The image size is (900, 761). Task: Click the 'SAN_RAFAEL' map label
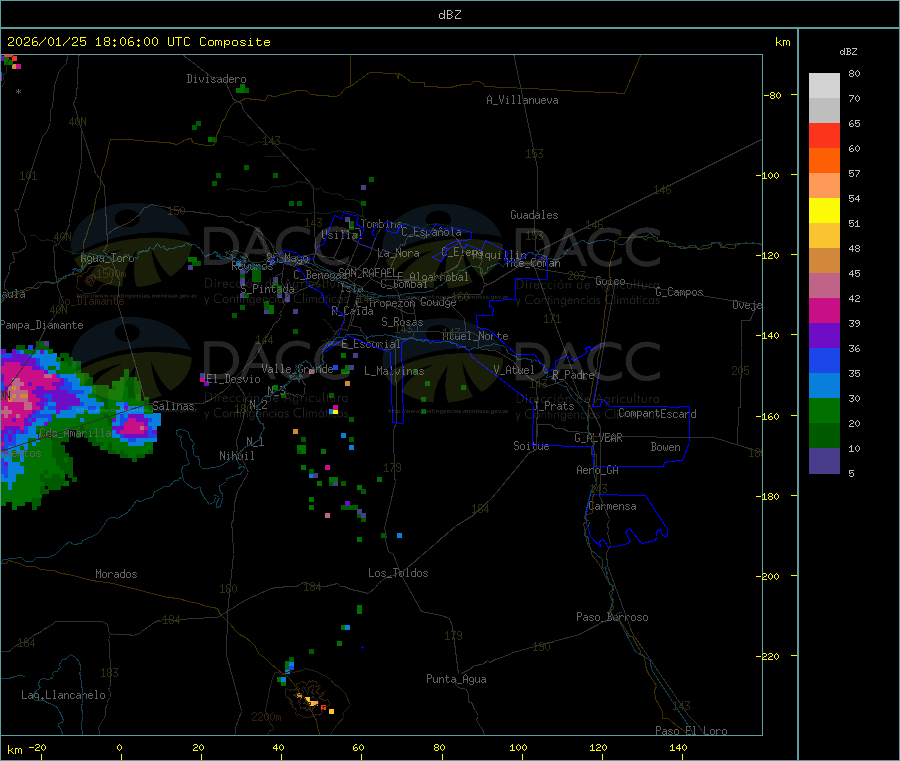tap(367, 272)
